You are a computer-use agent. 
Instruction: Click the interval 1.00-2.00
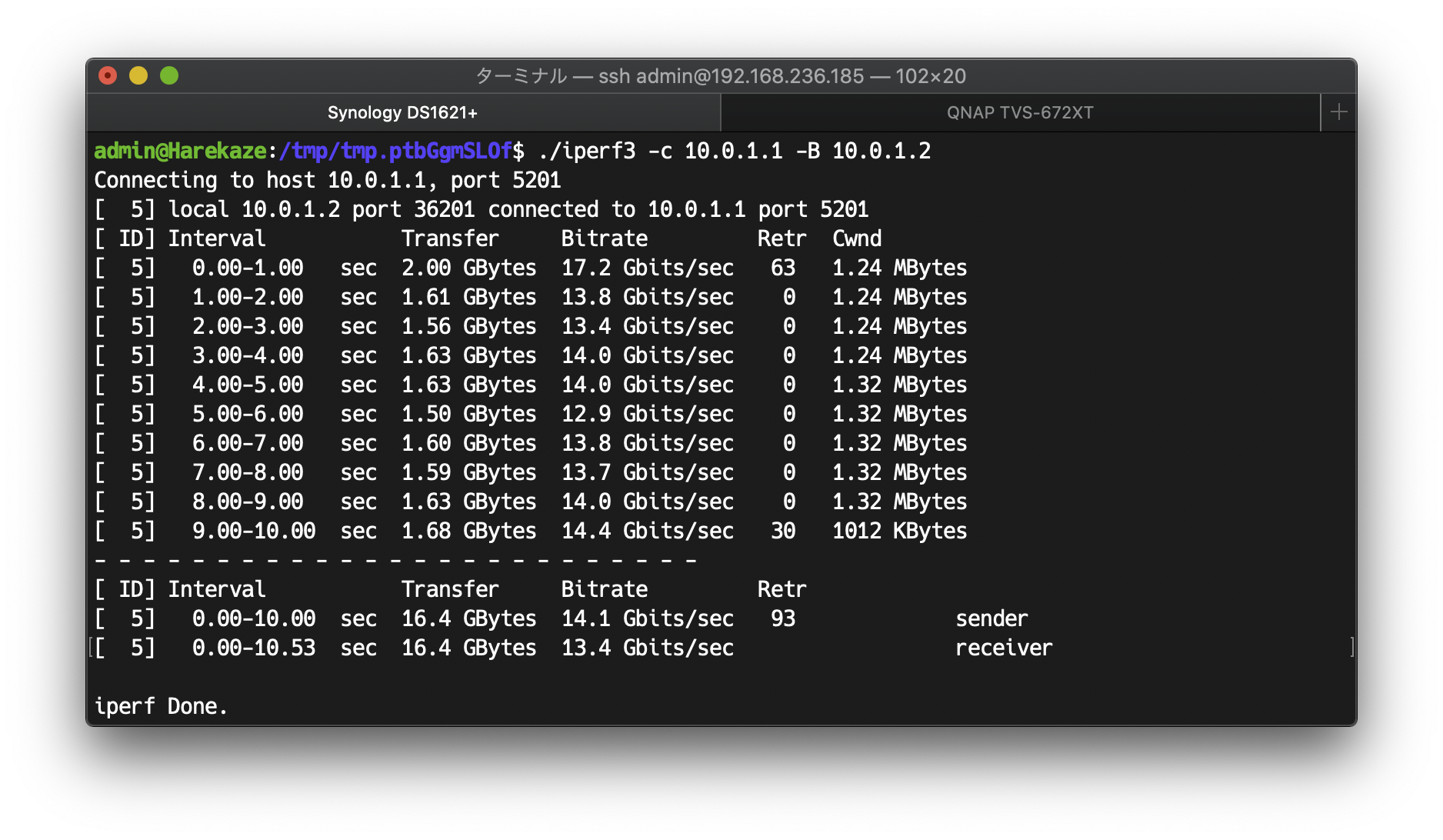248,297
